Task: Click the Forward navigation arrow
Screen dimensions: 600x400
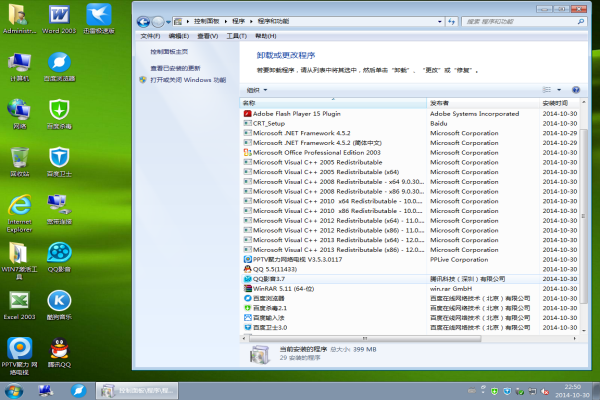Action: coord(158,22)
